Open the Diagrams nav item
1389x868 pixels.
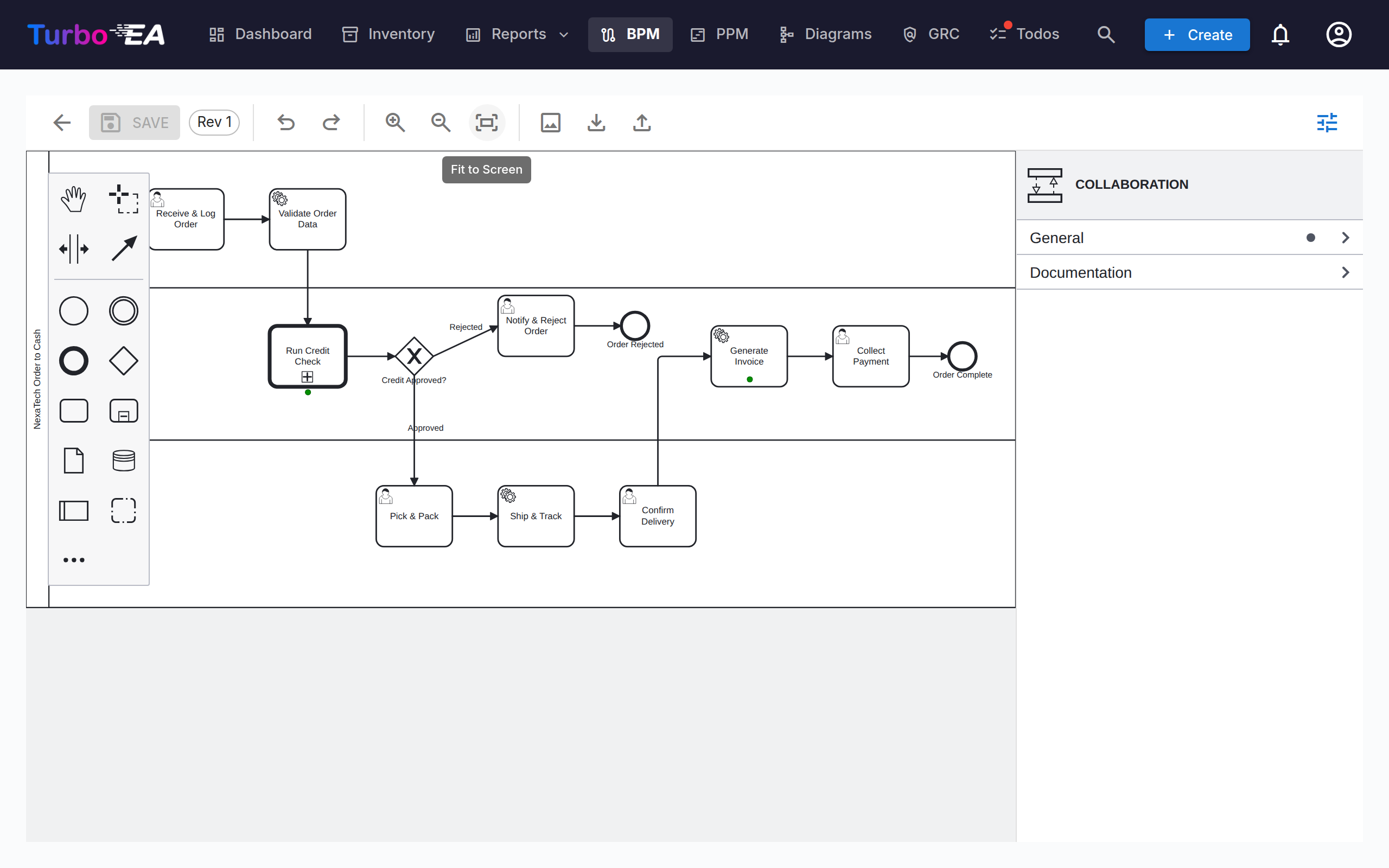tap(825, 34)
